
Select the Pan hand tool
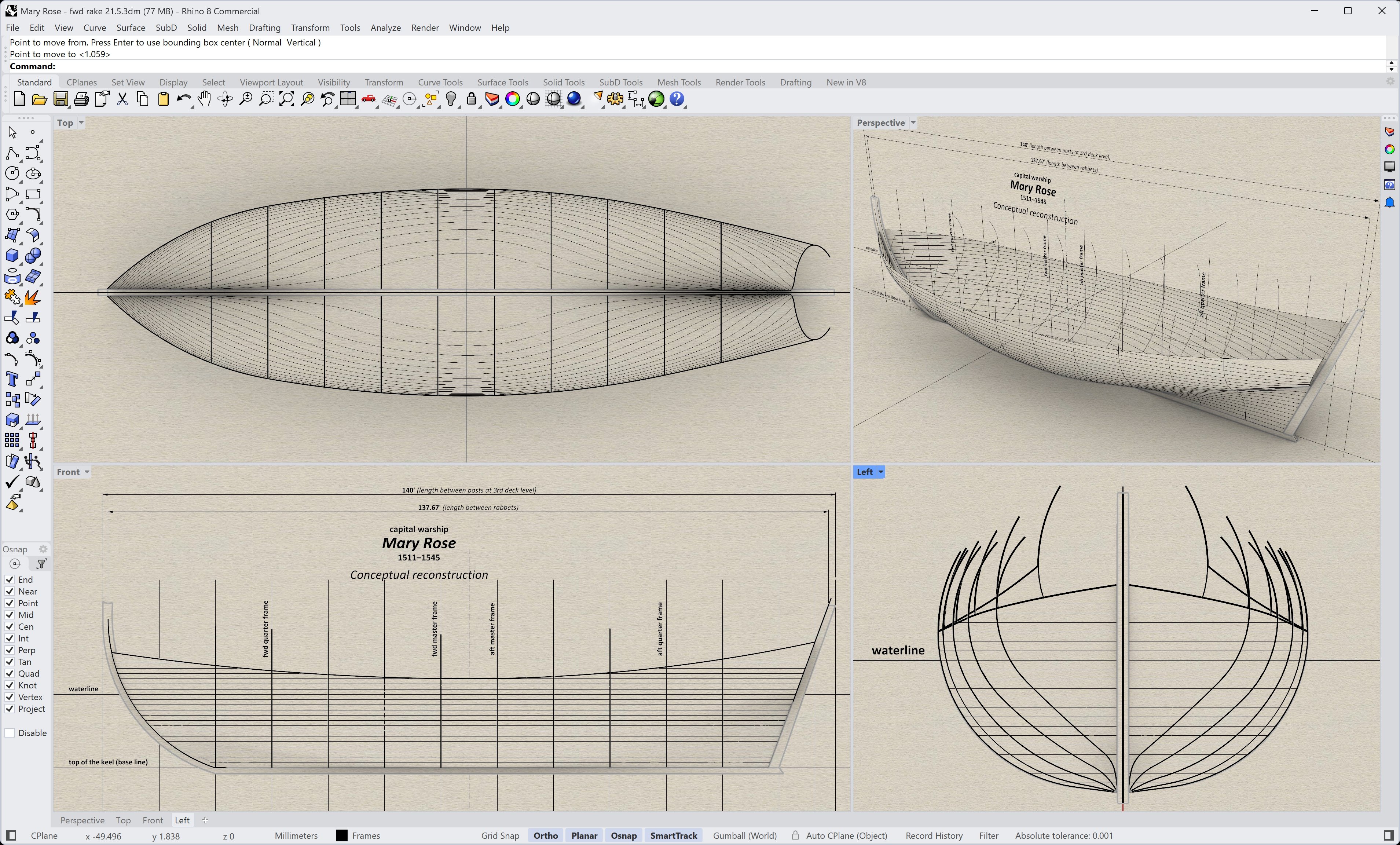(x=205, y=99)
